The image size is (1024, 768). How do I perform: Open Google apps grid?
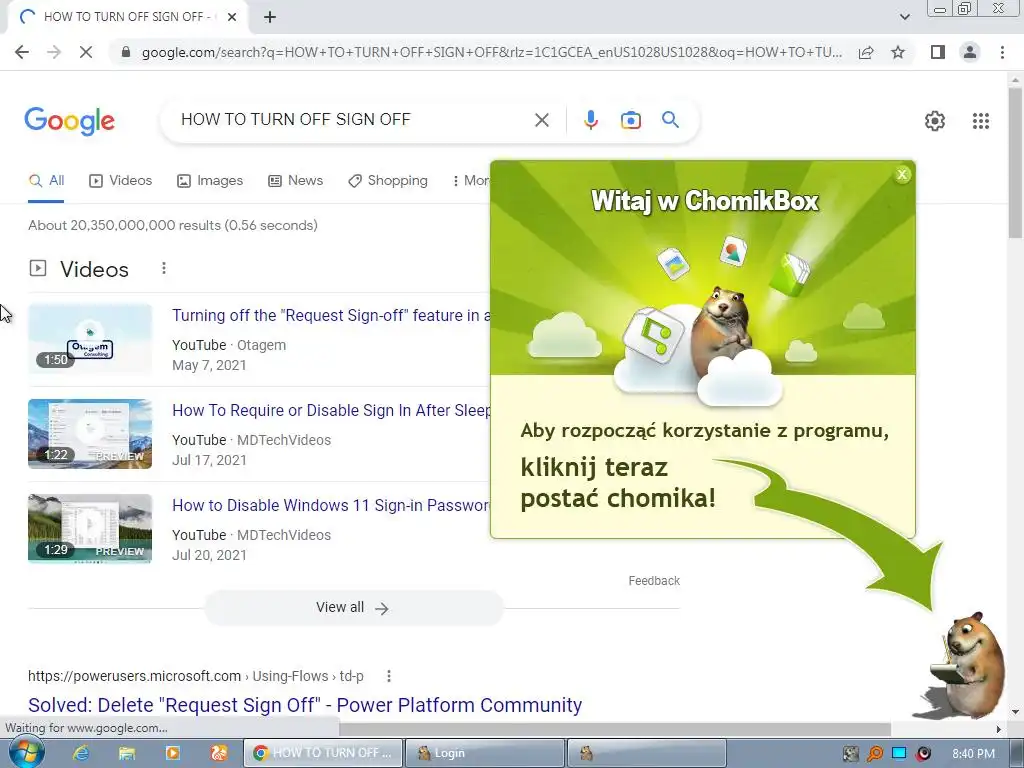[x=980, y=121]
